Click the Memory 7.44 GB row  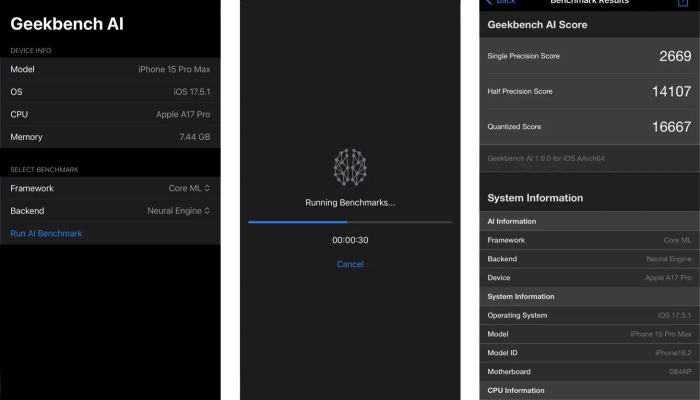(x=110, y=136)
